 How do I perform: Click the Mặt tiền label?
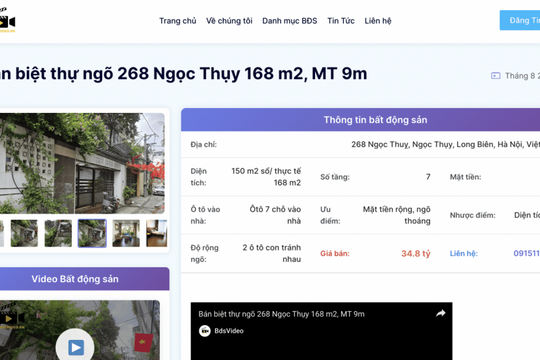coord(465,177)
